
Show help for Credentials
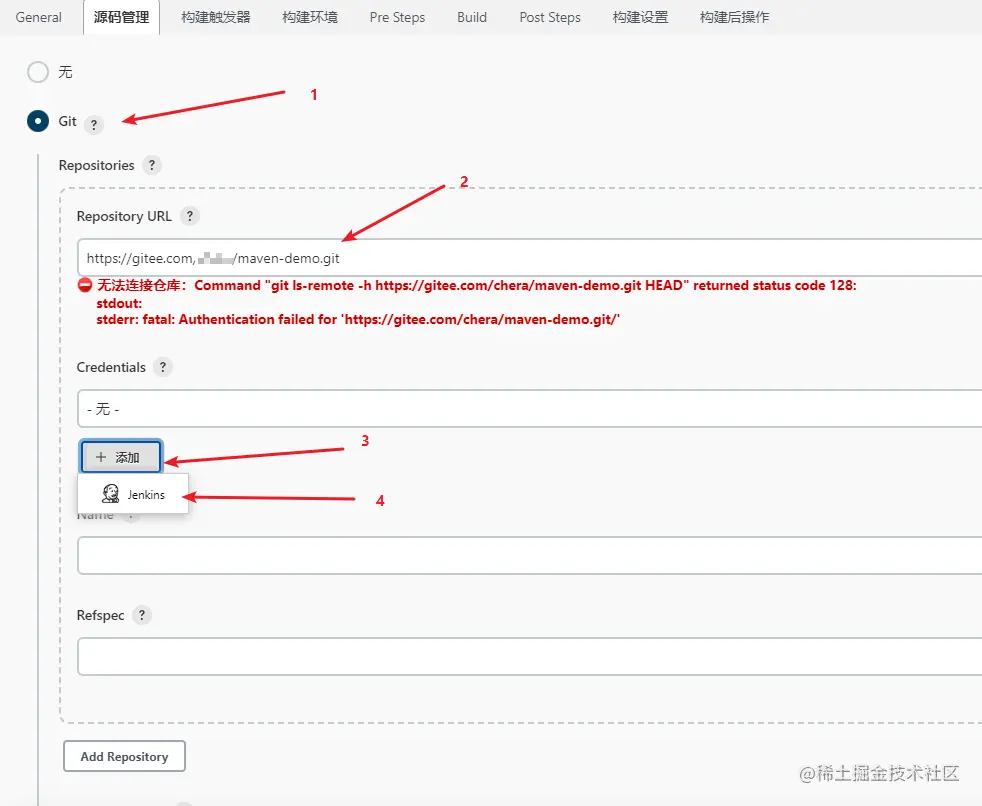[163, 367]
